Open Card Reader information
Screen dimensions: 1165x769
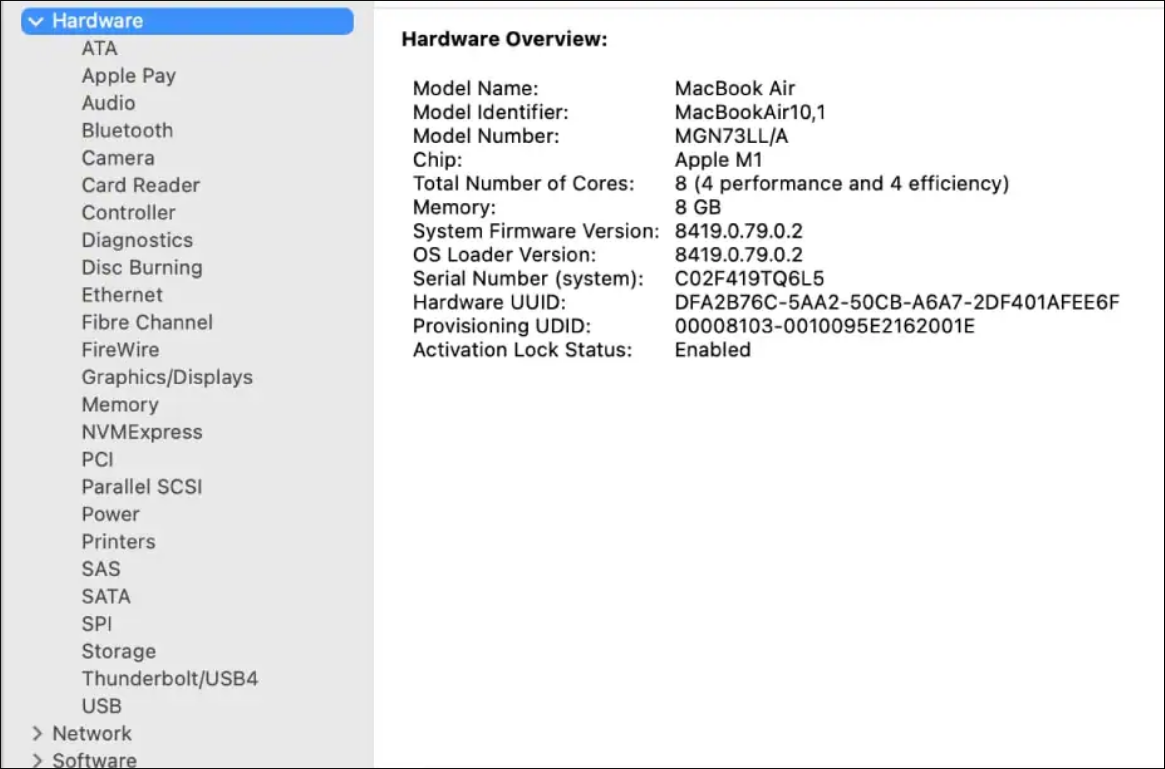(140, 185)
